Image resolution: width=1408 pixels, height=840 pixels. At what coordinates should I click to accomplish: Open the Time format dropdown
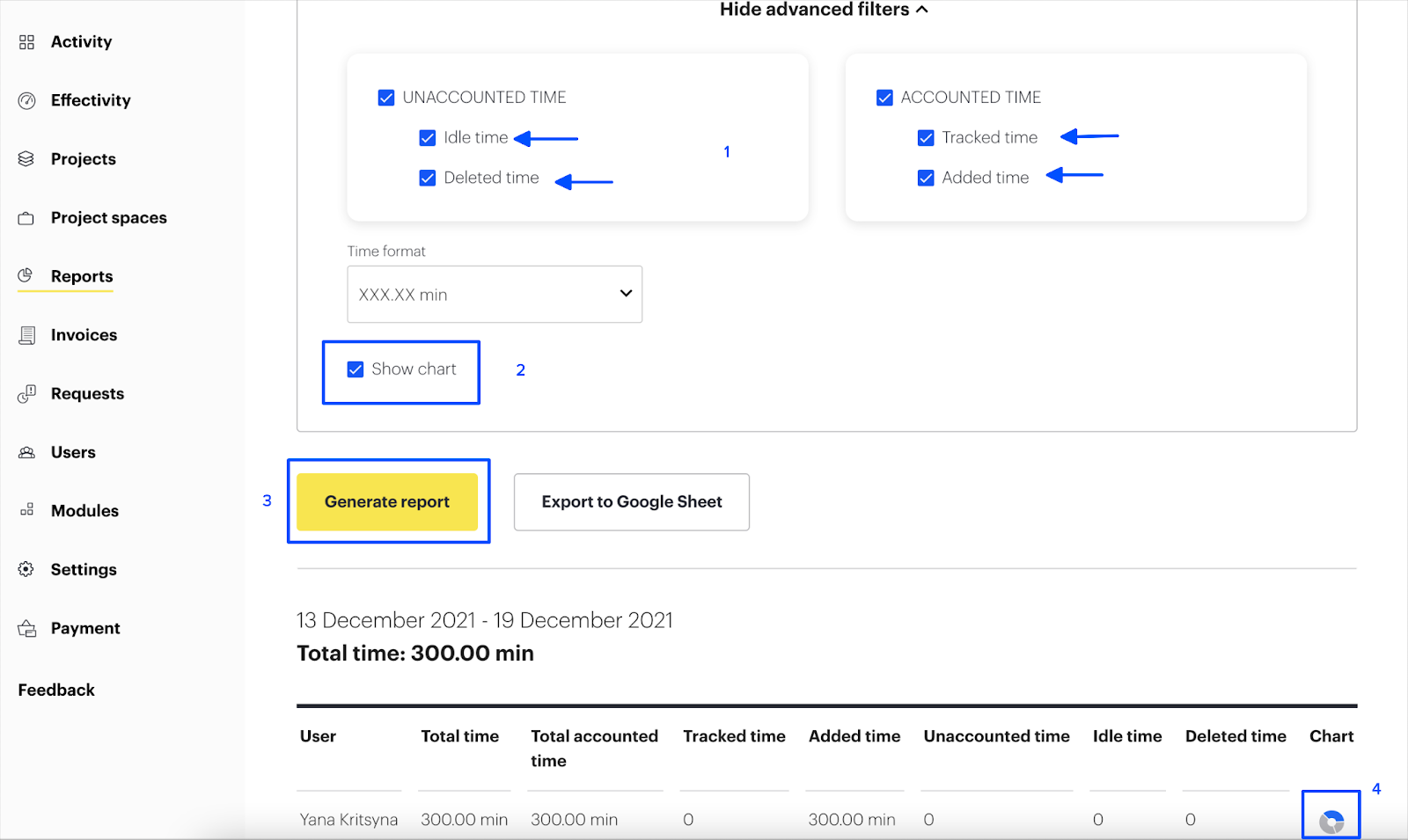495,295
